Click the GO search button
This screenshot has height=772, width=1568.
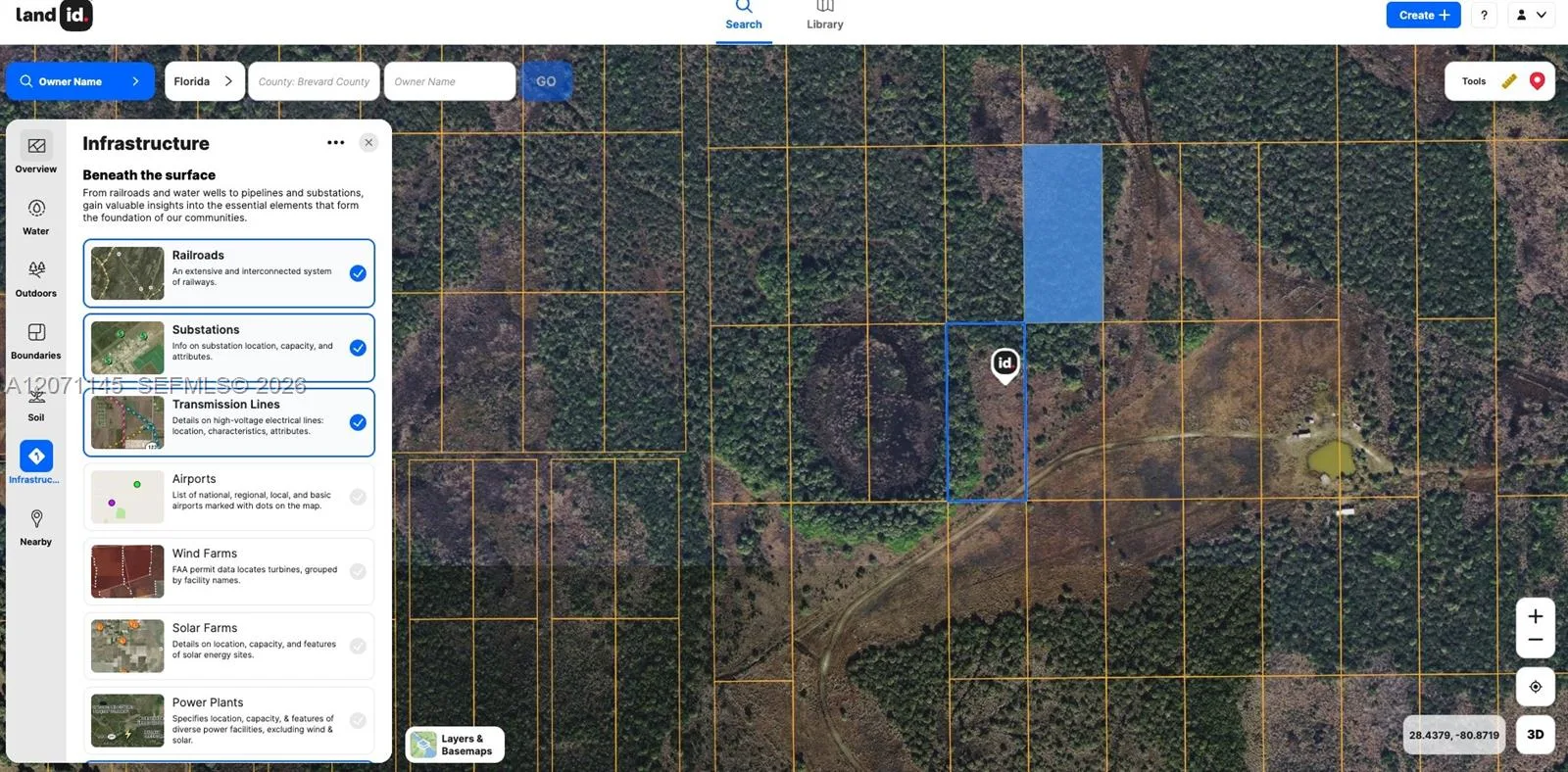click(x=546, y=81)
